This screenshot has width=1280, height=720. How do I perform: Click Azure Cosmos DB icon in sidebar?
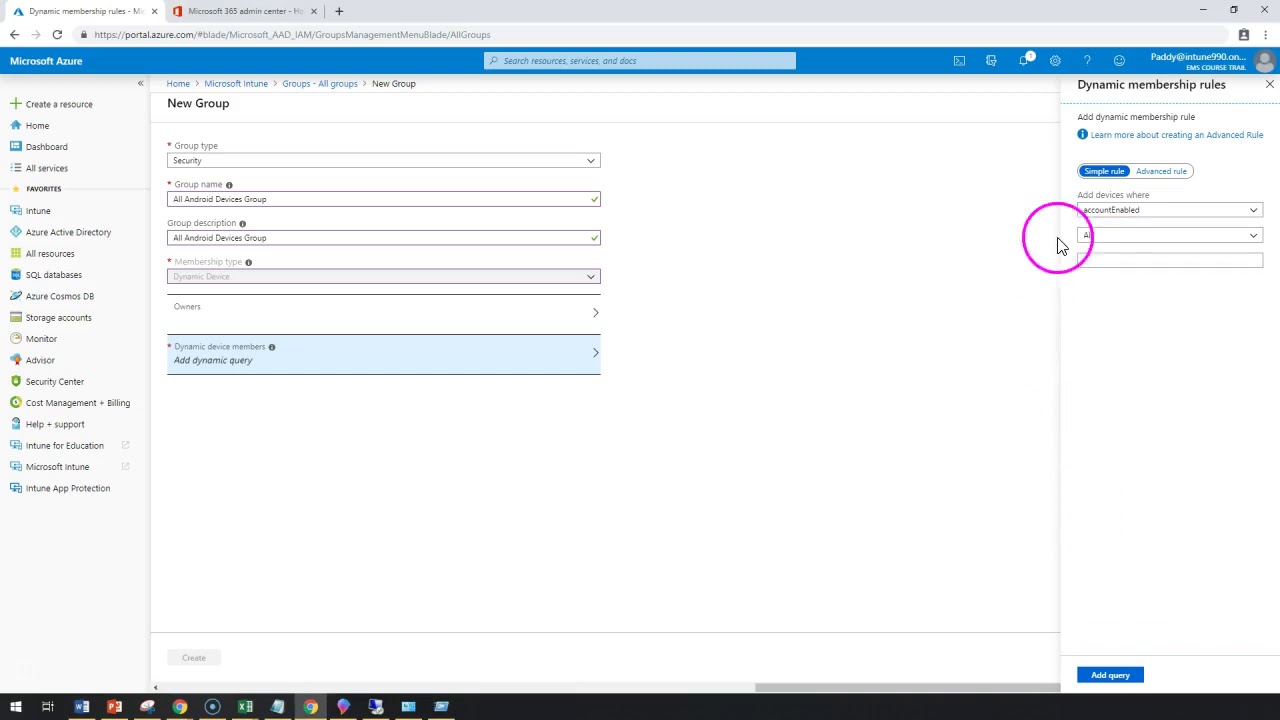tap(15, 296)
